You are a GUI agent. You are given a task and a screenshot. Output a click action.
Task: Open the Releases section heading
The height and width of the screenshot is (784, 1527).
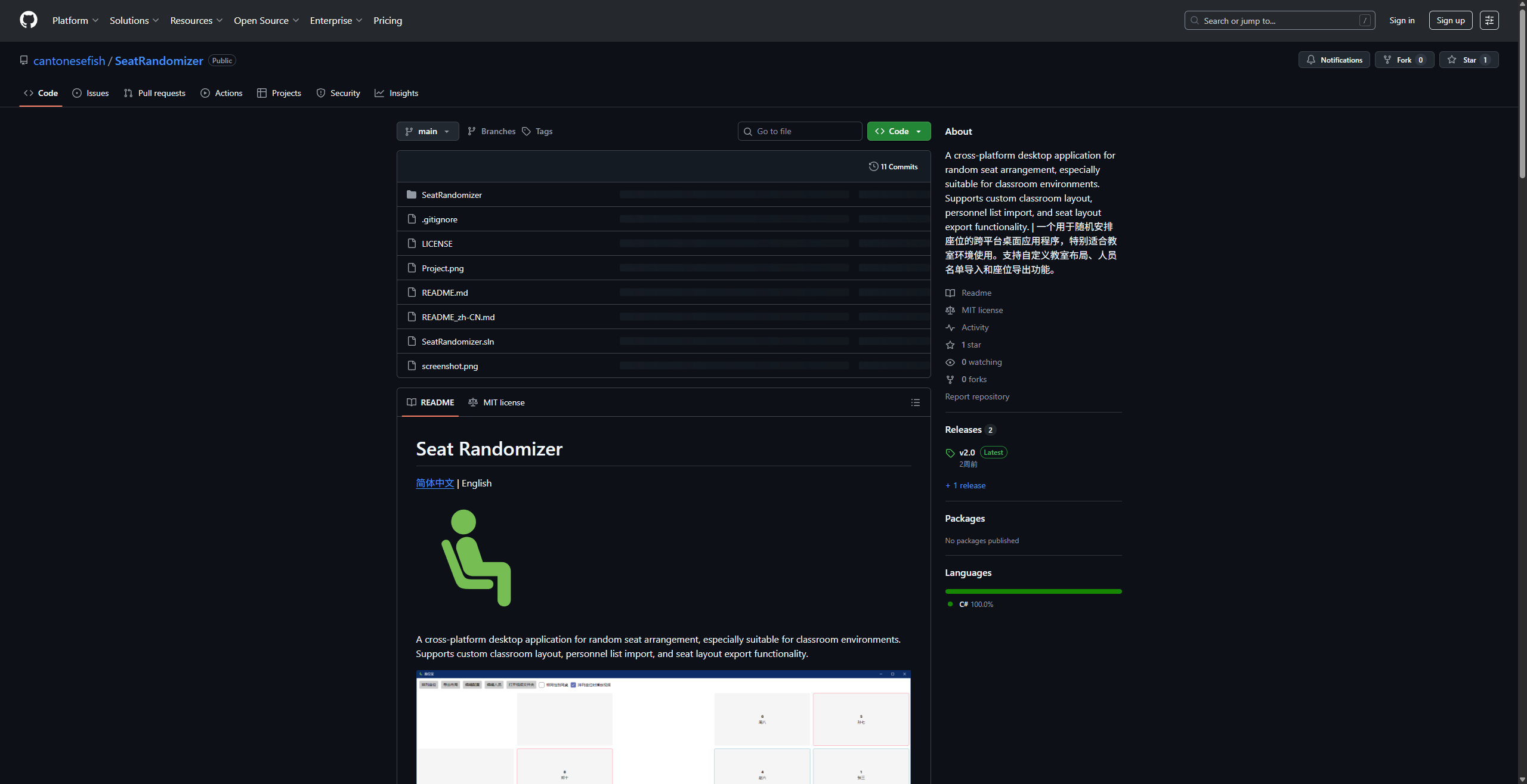click(x=970, y=430)
